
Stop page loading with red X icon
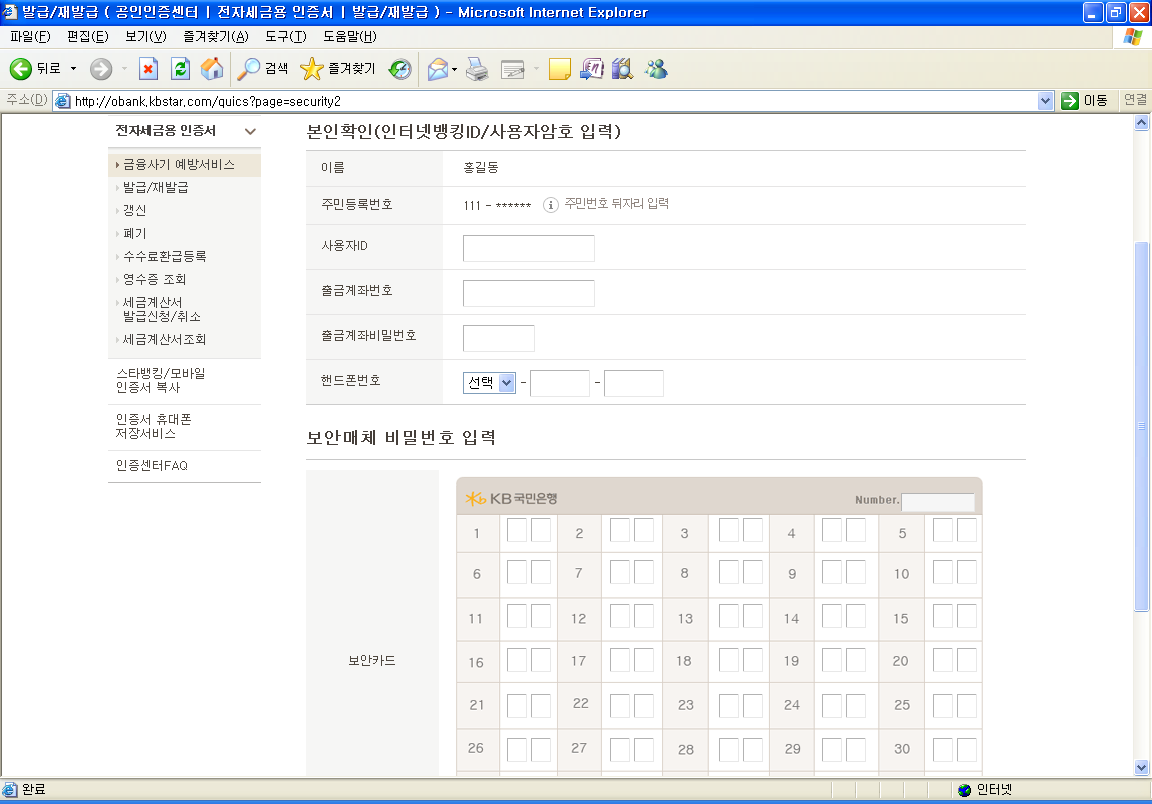[x=148, y=69]
